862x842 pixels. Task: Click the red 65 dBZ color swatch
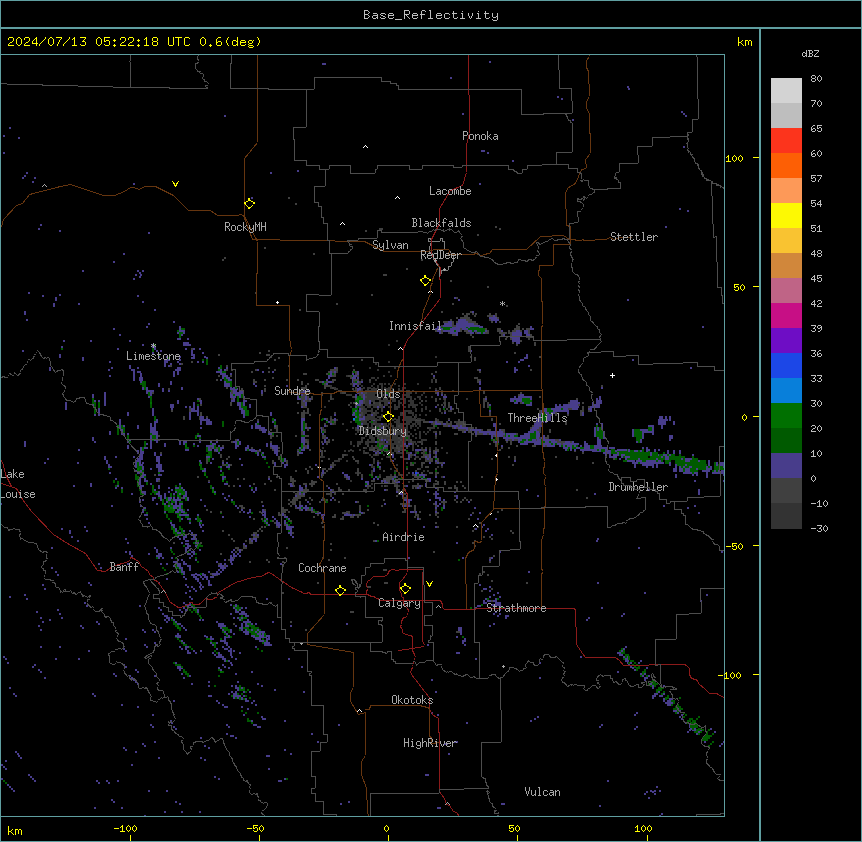[786, 140]
